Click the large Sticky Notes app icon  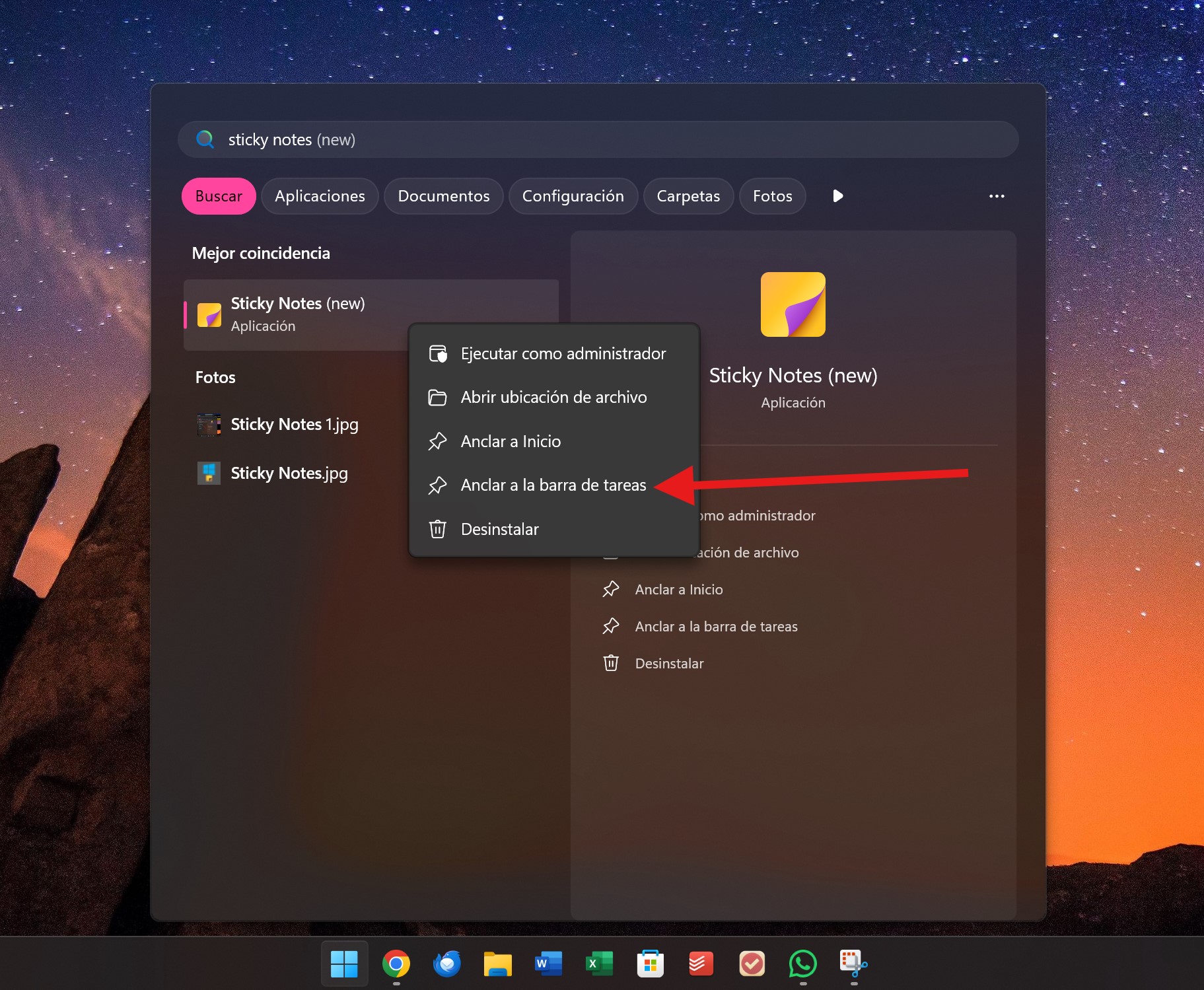coord(793,304)
